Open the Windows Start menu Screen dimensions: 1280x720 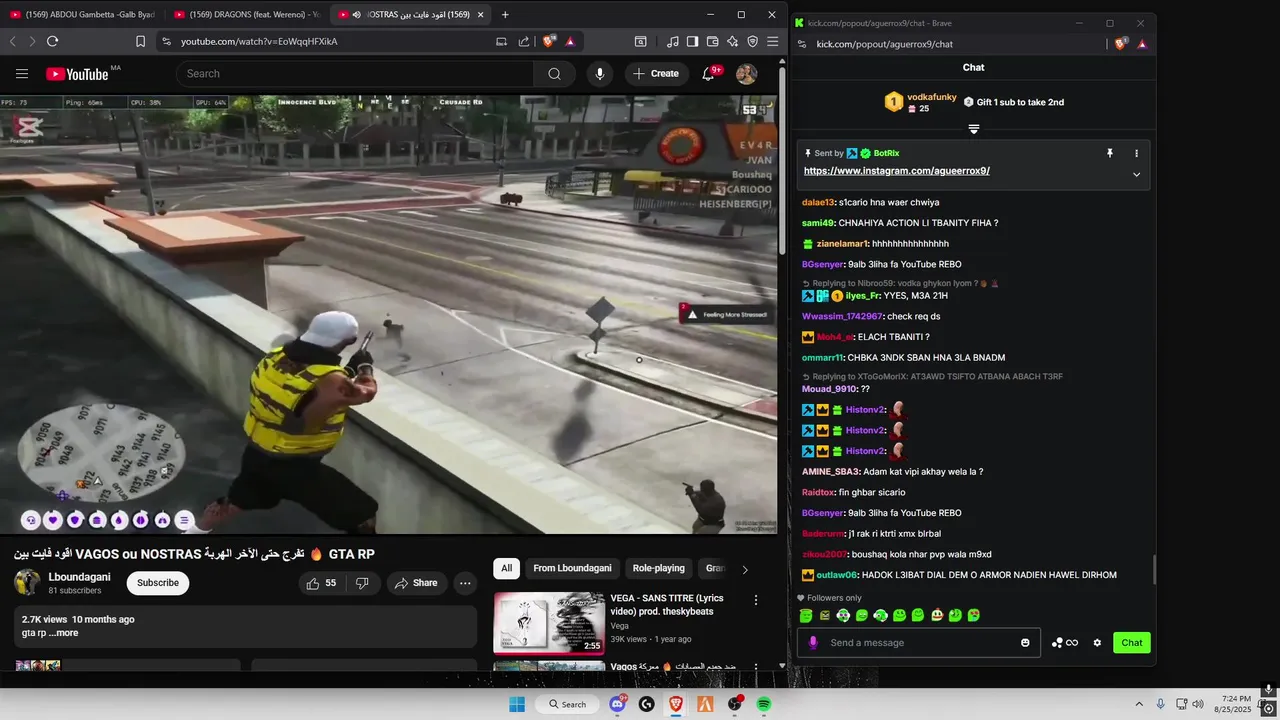pos(517,704)
